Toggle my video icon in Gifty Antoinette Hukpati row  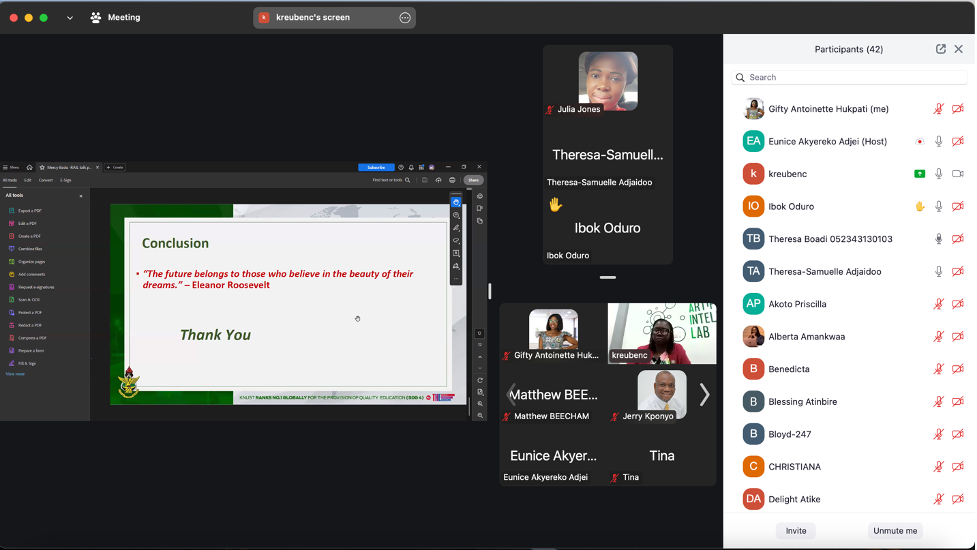957,109
